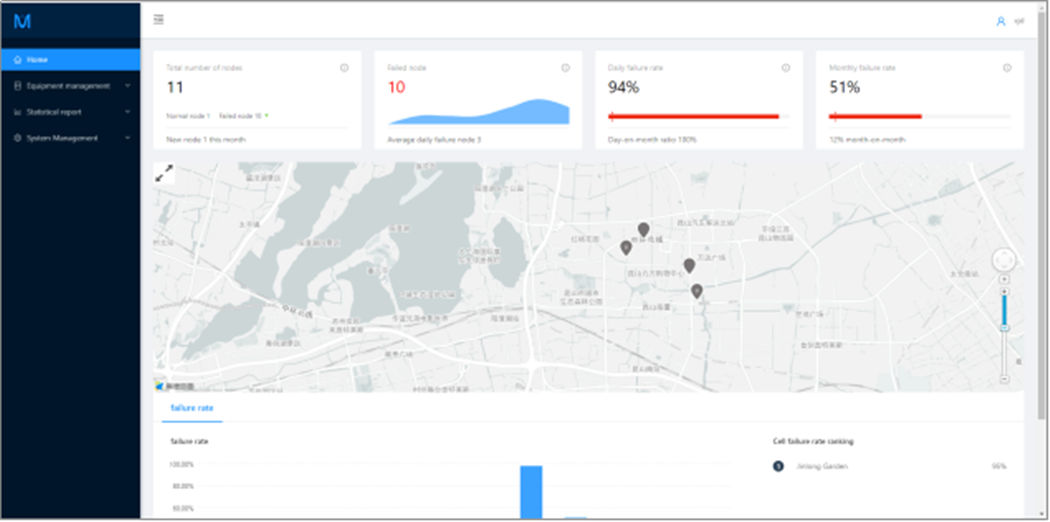Click the topmost map marker pin
This screenshot has width=1050, height=522.
coord(644,230)
